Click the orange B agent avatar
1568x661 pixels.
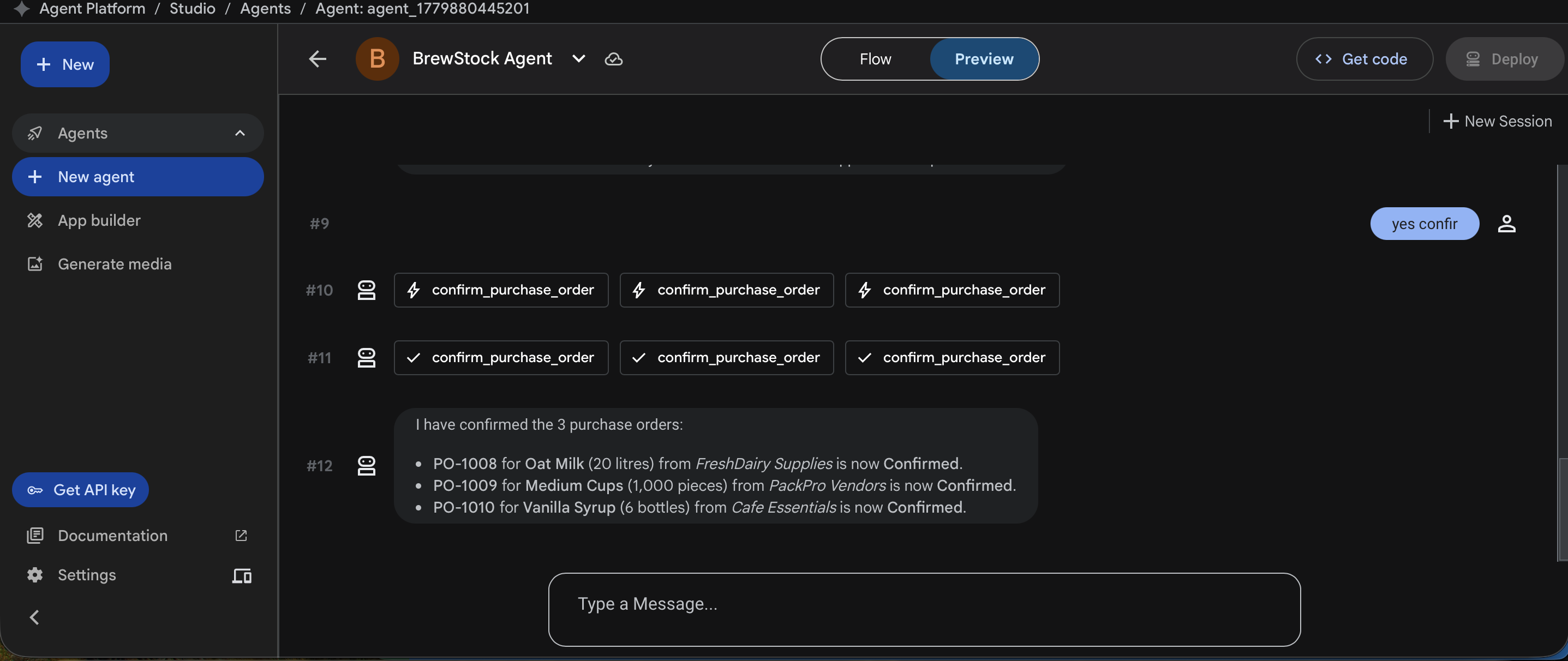point(378,59)
